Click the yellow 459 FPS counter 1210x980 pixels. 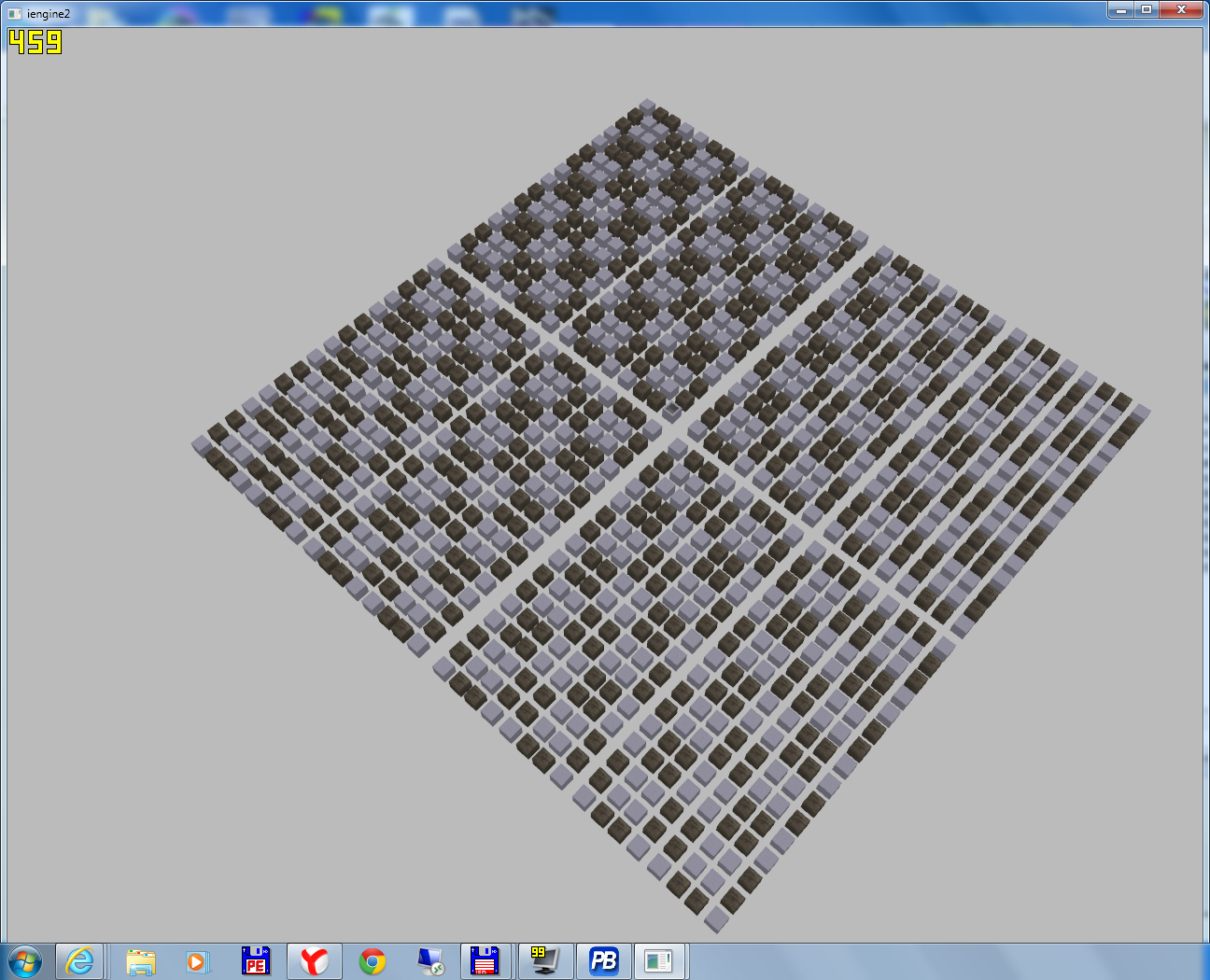coord(35,42)
